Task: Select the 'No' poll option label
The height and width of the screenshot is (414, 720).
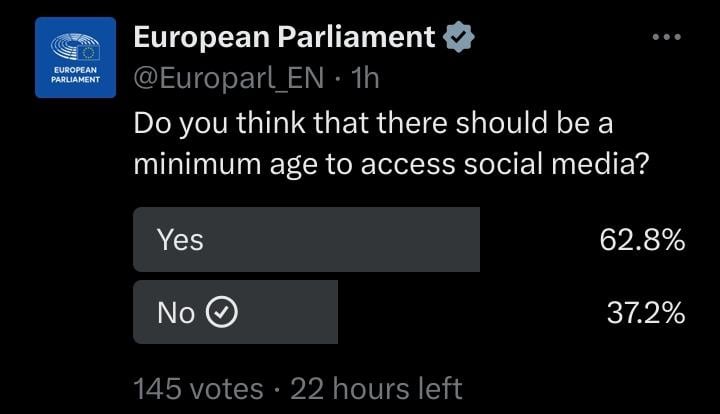Action: [x=176, y=313]
